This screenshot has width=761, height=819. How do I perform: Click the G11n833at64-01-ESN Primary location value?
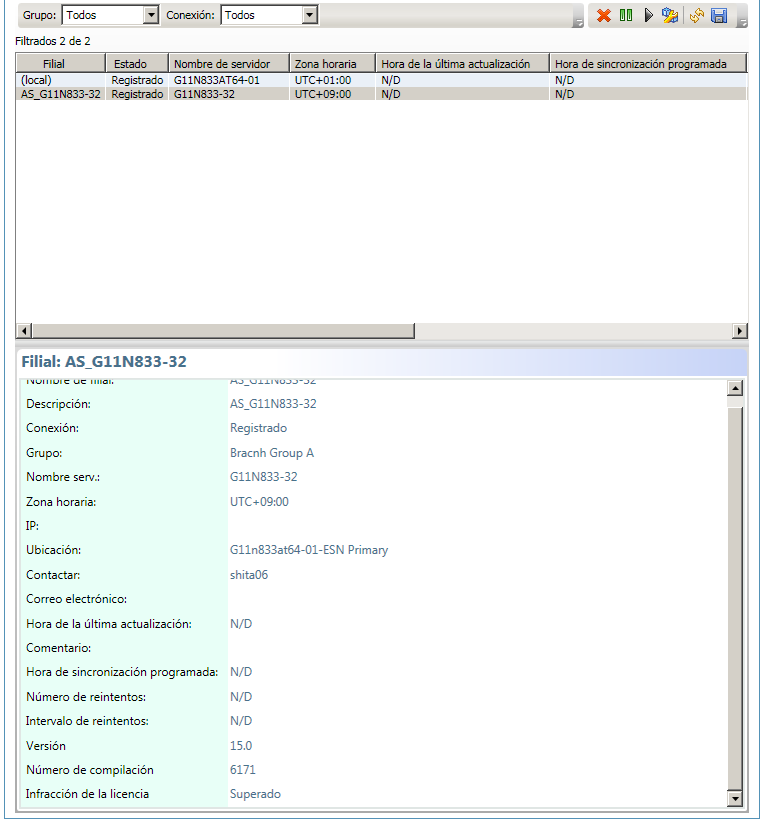click(309, 550)
